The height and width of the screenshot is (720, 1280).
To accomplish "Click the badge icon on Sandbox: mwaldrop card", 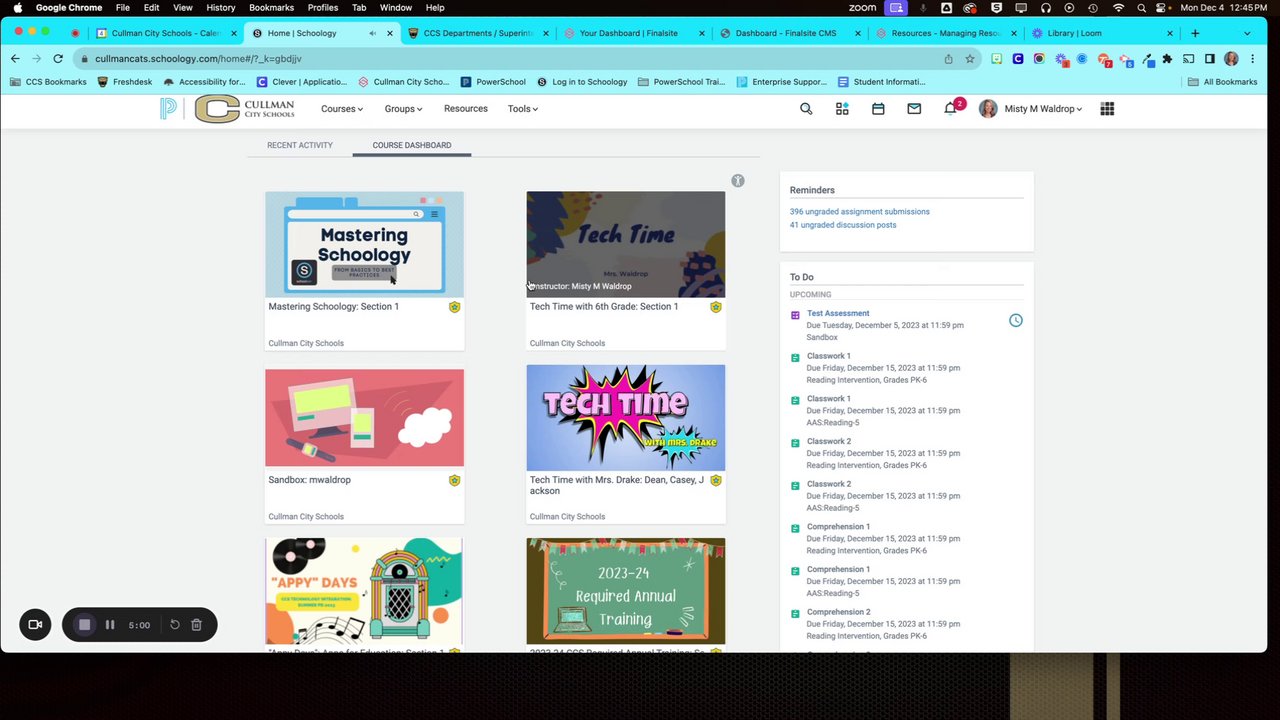I will pyautogui.click(x=454, y=480).
